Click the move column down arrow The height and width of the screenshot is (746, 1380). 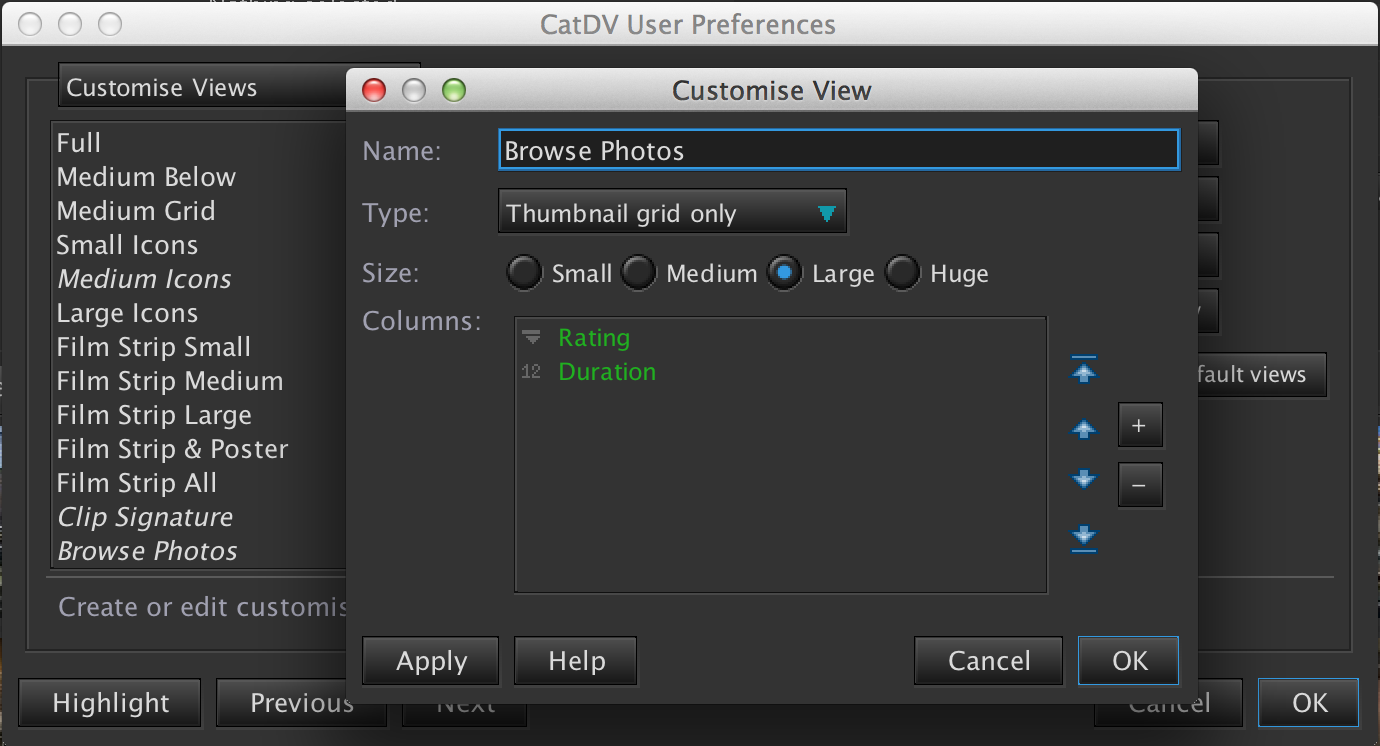[1084, 480]
